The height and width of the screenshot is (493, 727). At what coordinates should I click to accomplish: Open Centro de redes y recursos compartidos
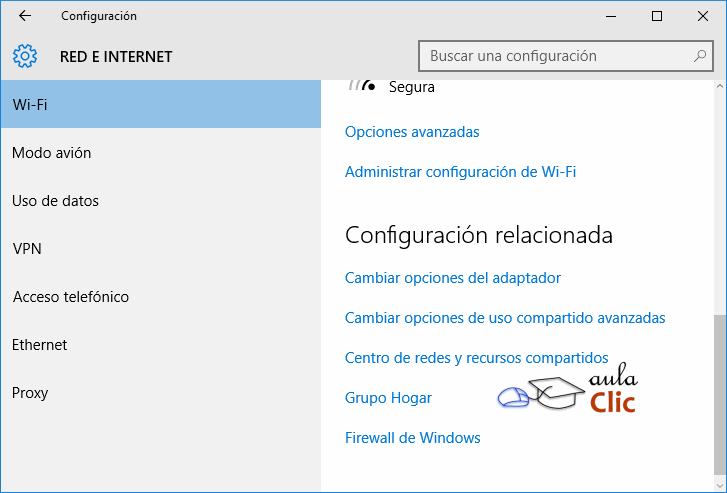[476, 358]
